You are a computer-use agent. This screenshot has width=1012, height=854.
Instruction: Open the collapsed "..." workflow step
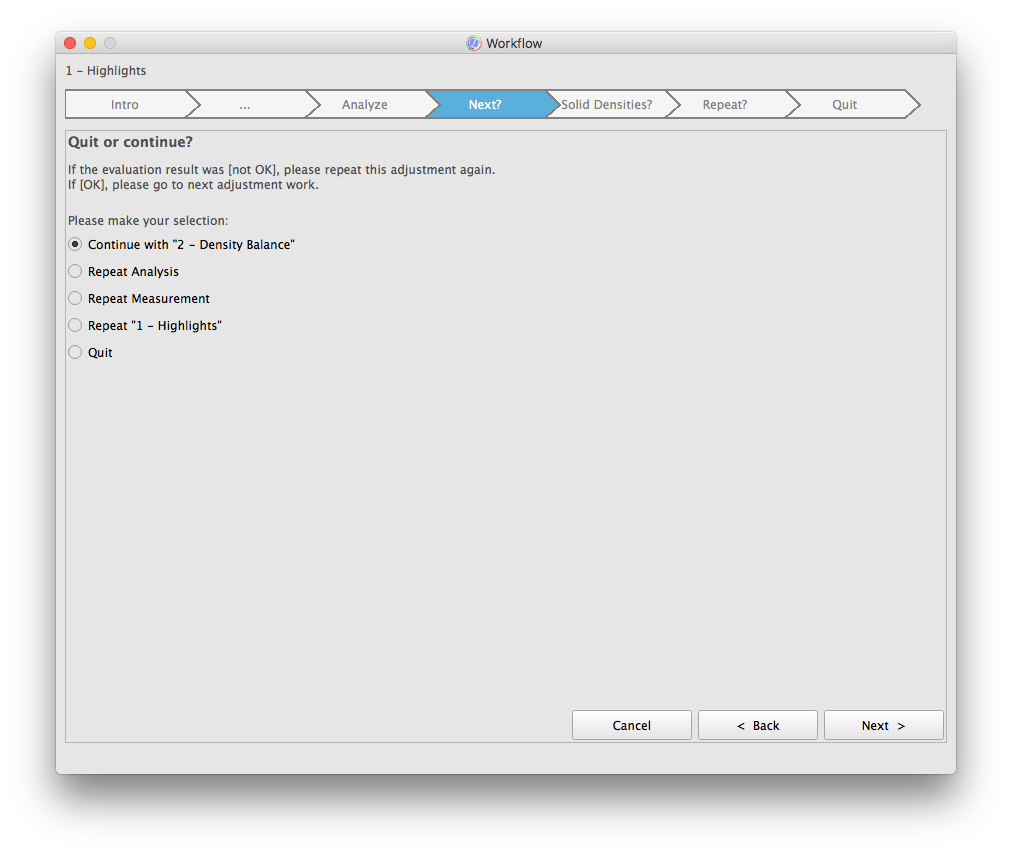245,105
